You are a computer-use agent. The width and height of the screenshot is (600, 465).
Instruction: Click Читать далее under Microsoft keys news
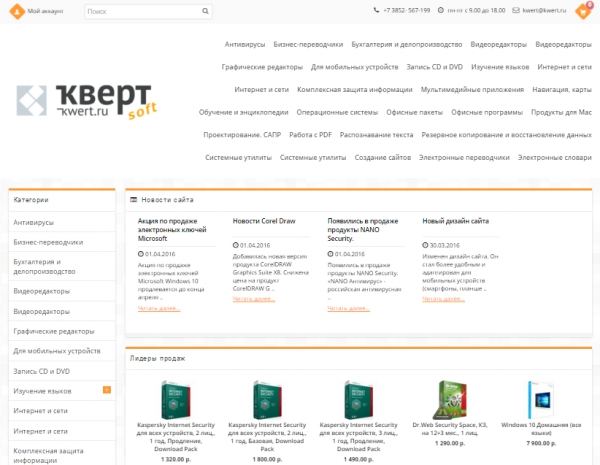(159, 308)
